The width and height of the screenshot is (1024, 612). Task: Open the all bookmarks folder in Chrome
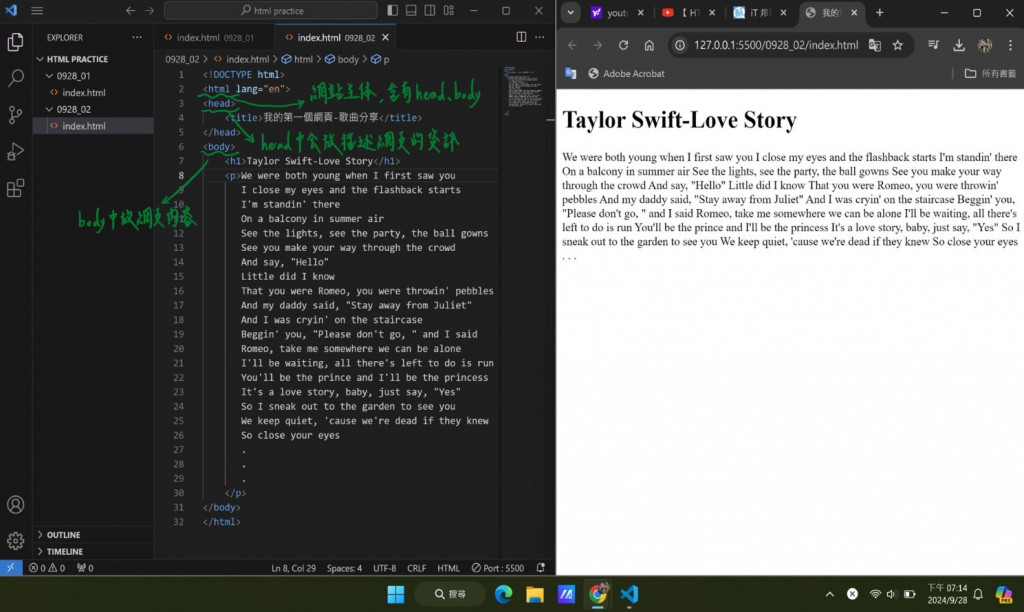coord(991,73)
